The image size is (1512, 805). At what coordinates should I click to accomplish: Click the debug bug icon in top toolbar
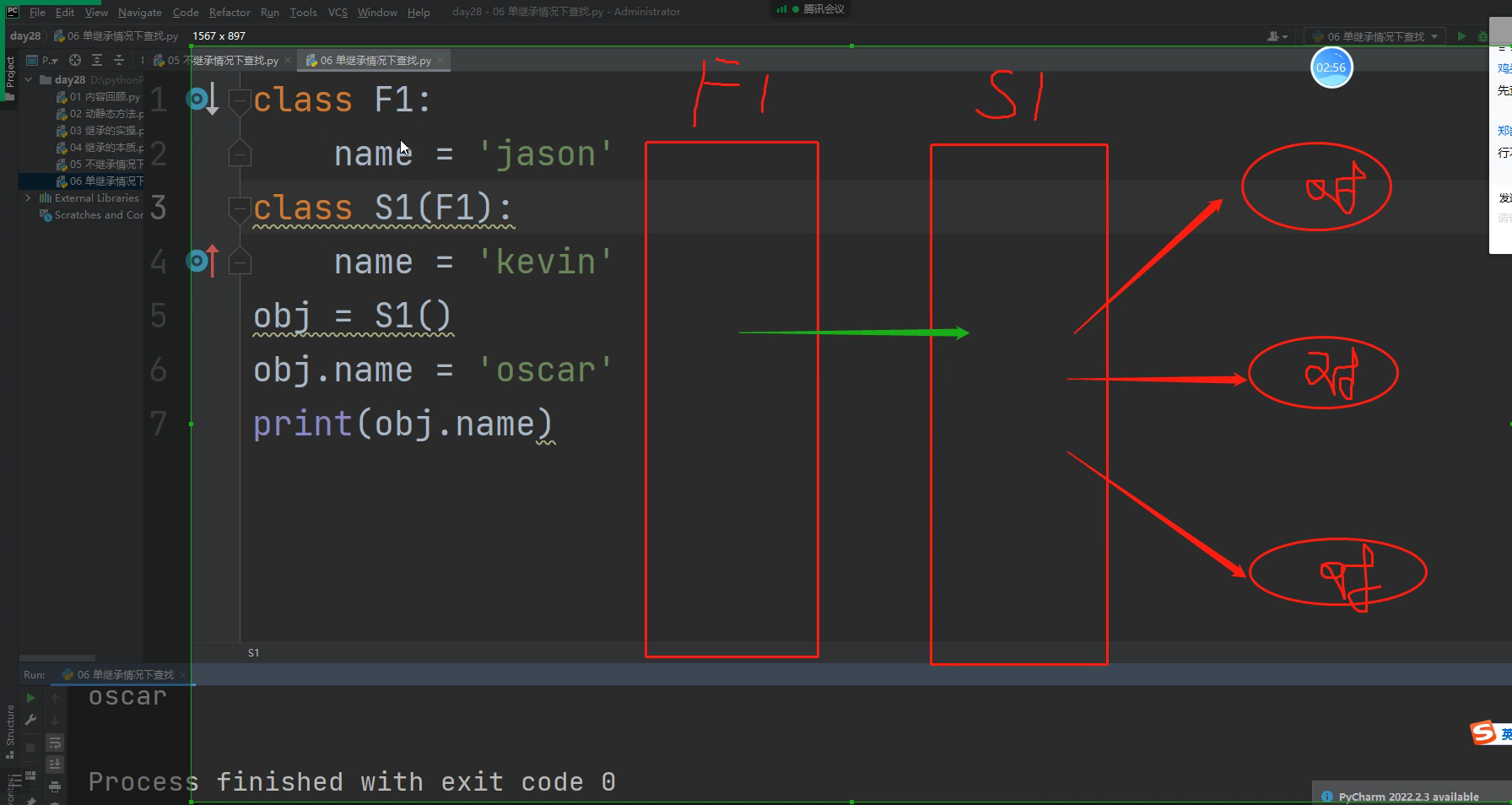(1483, 36)
